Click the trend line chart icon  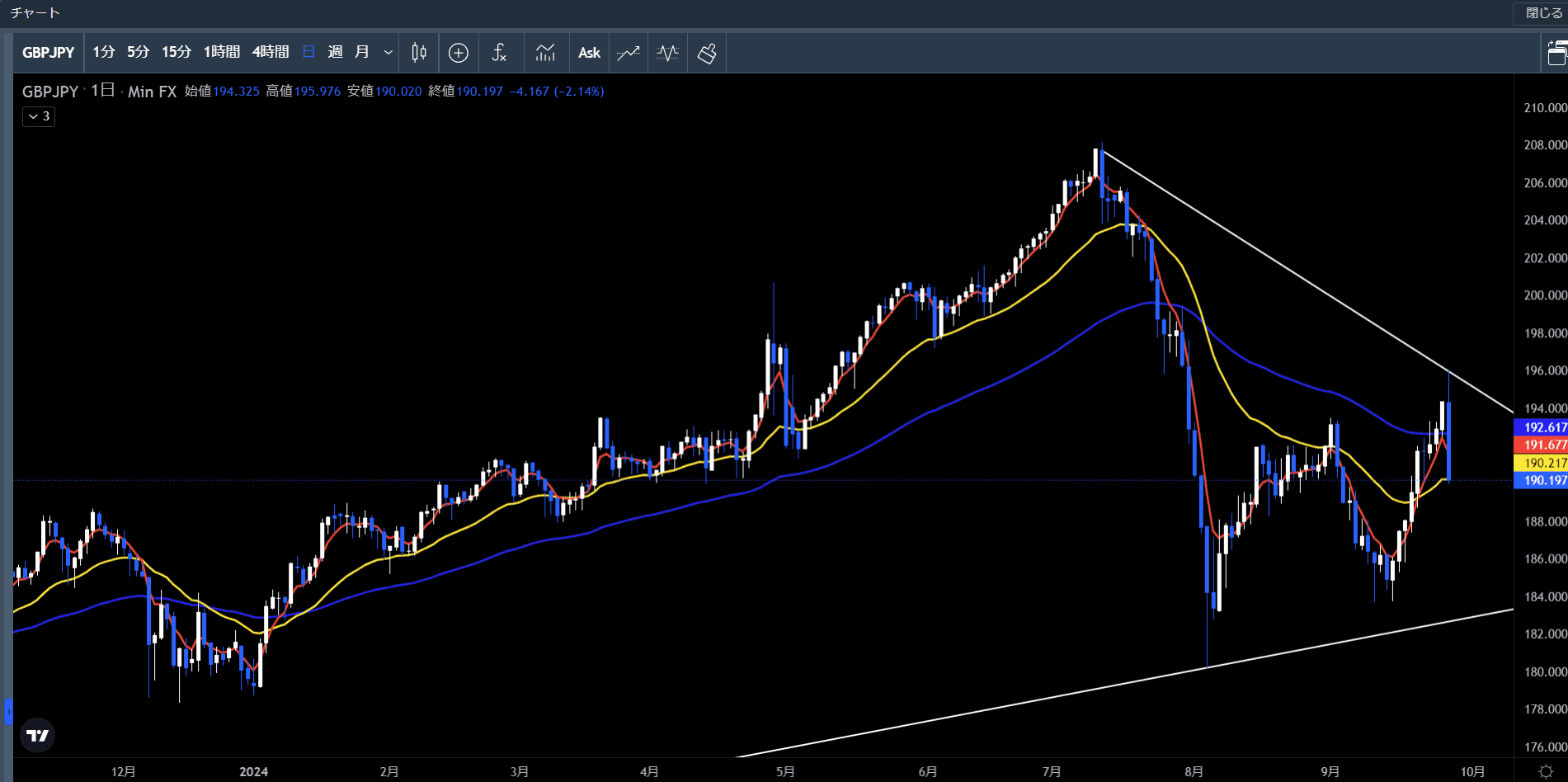tap(629, 53)
